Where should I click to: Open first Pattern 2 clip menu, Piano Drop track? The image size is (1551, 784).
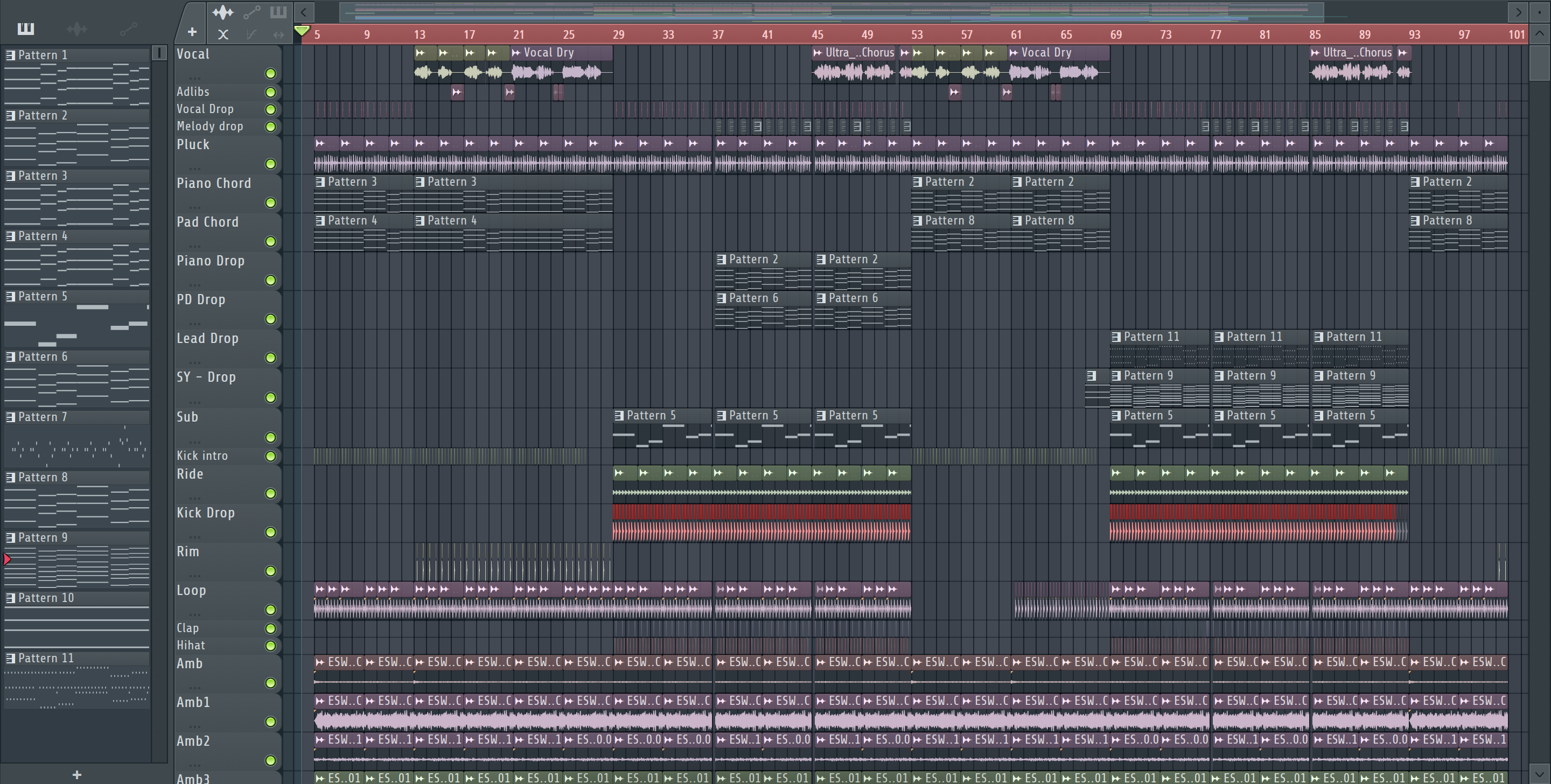(721, 260)
